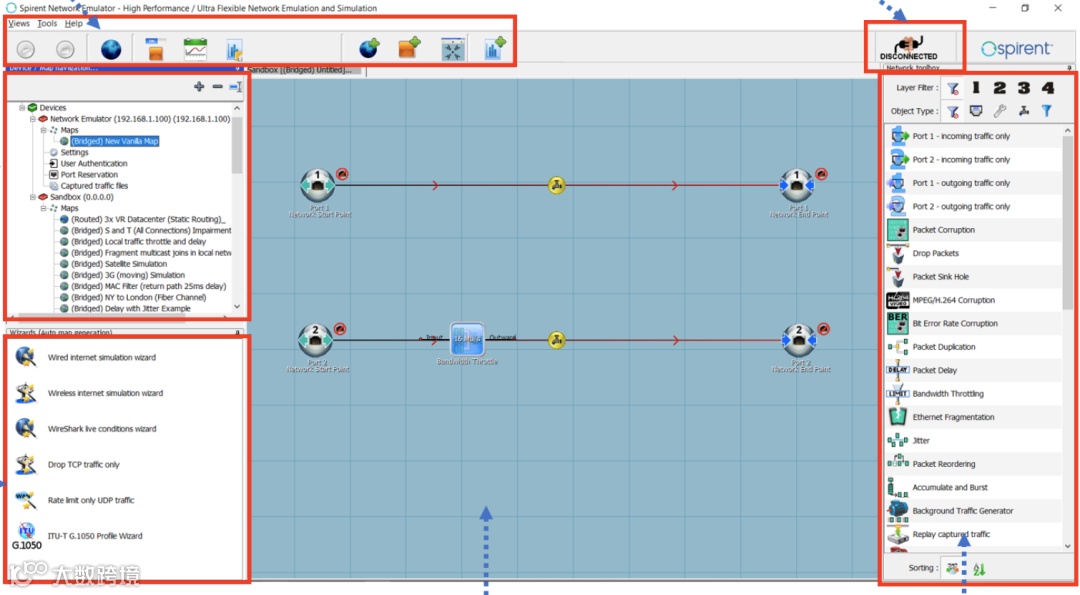Click plus icon in device navigation panel
The width and height of the screenshot is (1080, 595).
click(x=199, y=87)
